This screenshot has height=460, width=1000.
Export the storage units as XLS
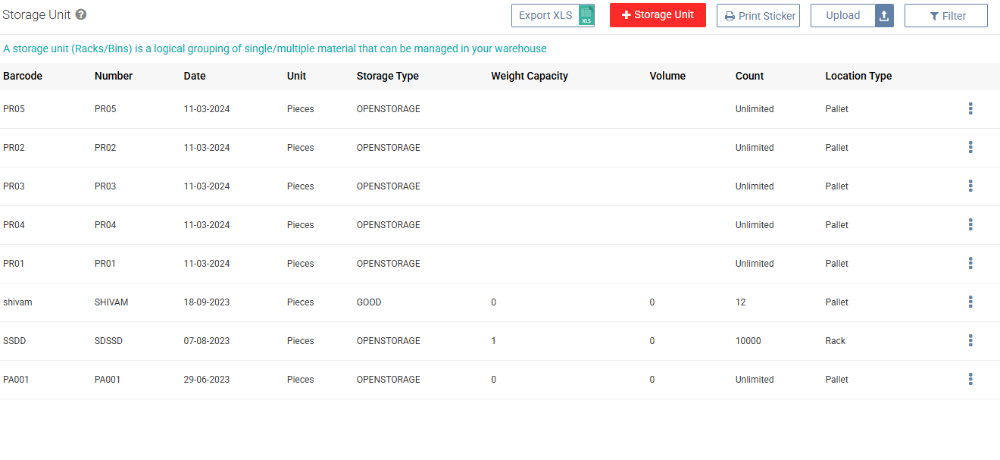(x=553, y=16)
